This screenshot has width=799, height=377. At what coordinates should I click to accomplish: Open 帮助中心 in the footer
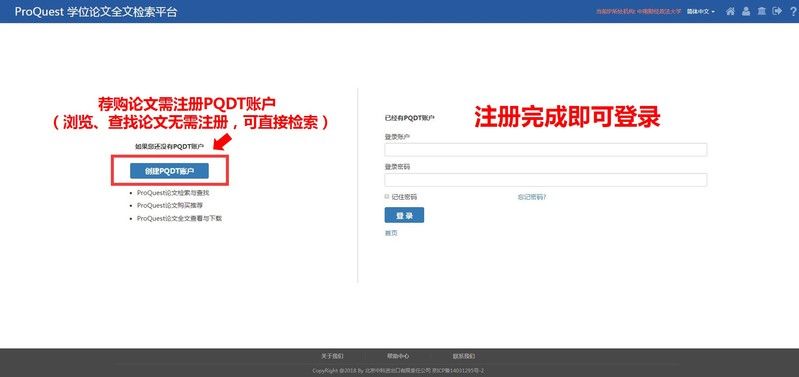(398, 356)
